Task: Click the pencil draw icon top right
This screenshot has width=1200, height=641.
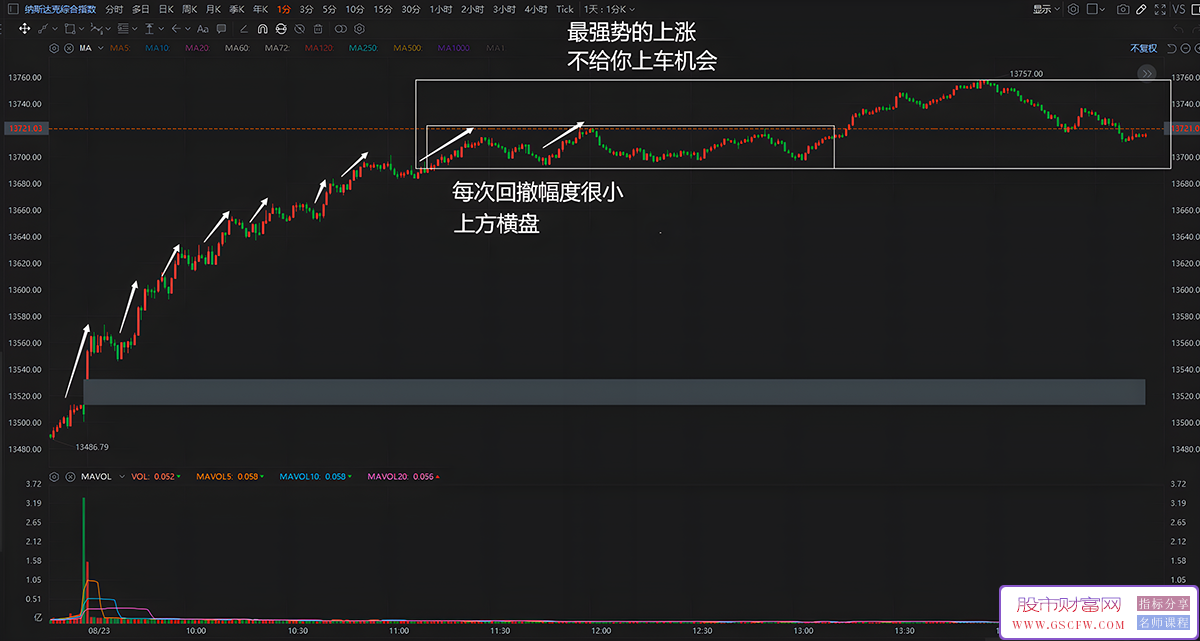Action: pyautogui.click(x=1141, y=9)
